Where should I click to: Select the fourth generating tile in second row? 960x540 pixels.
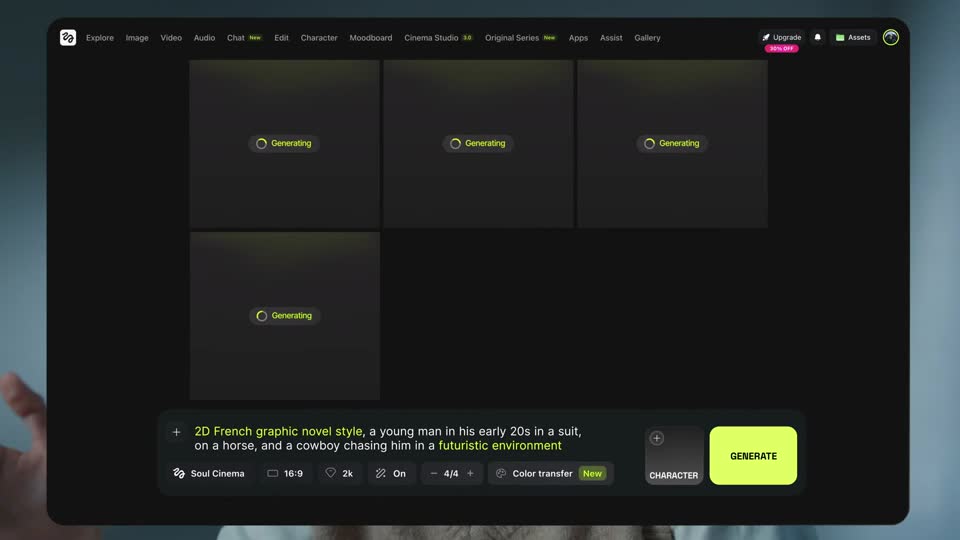(285, 315)
